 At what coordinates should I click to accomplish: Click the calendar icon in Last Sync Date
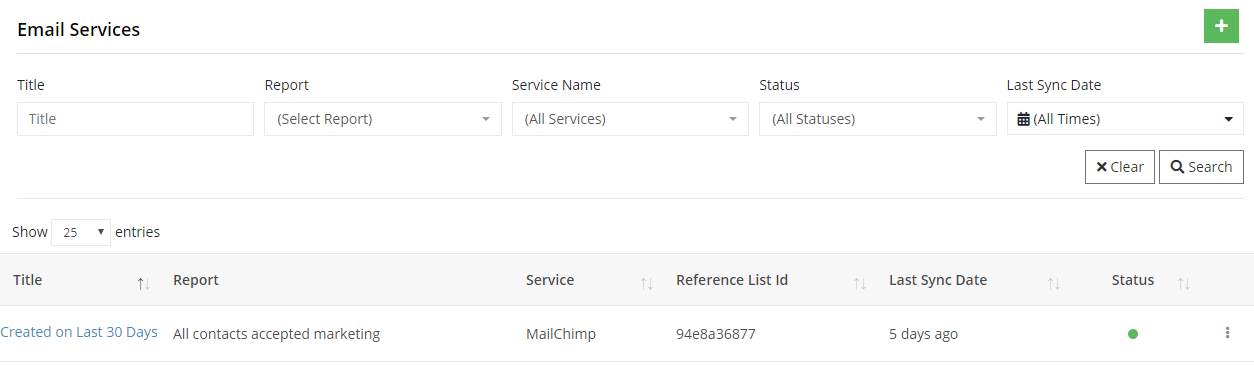1023,119
